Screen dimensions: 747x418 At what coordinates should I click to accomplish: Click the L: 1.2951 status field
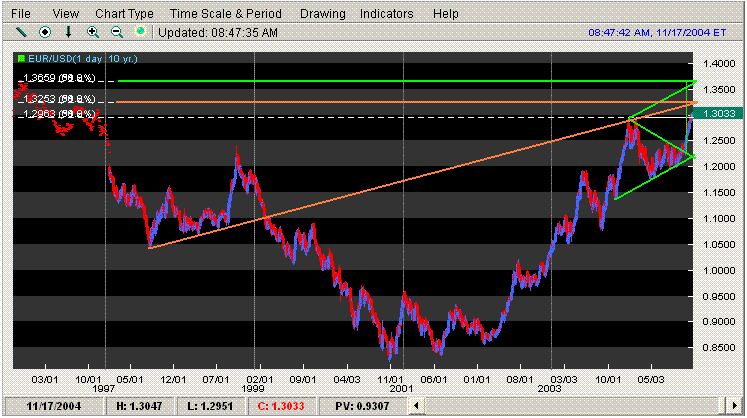pos(210,407)
